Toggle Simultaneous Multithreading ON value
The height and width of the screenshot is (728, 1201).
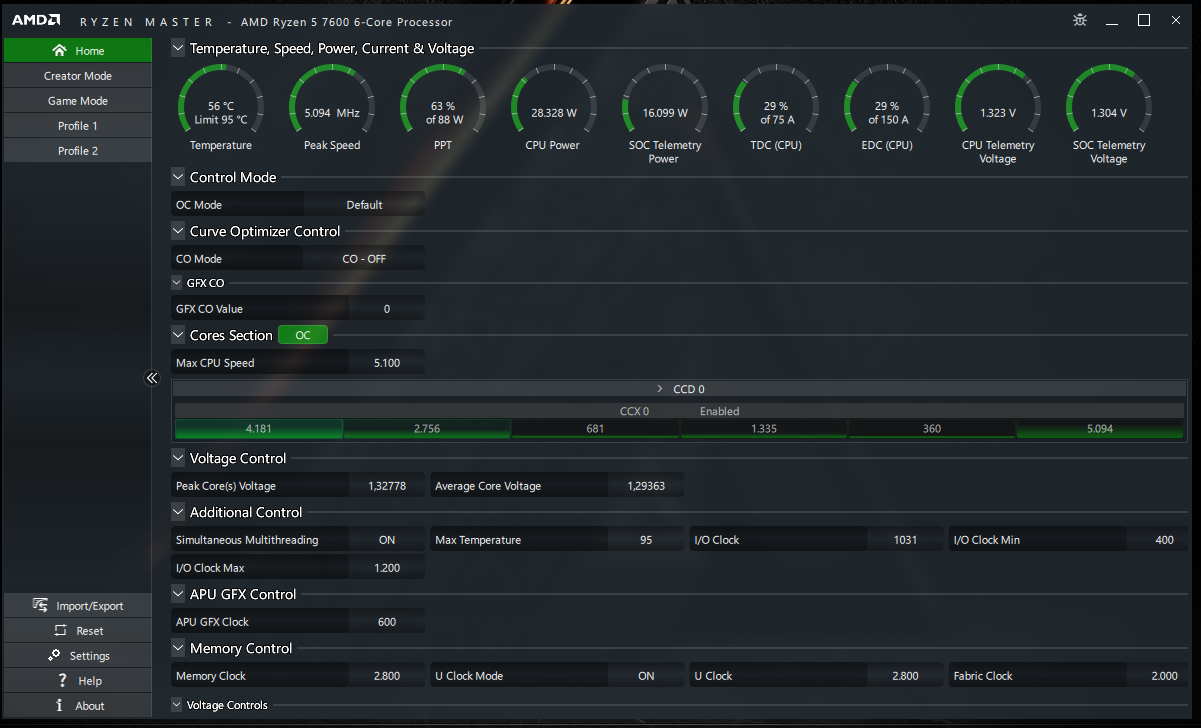tap(387, 540)
